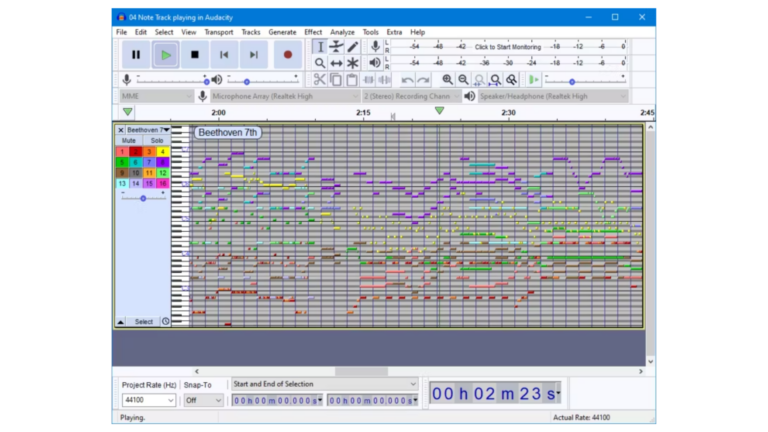Skip to end of project
Viewport: 768px width, 432px height.
click(254, 55)
